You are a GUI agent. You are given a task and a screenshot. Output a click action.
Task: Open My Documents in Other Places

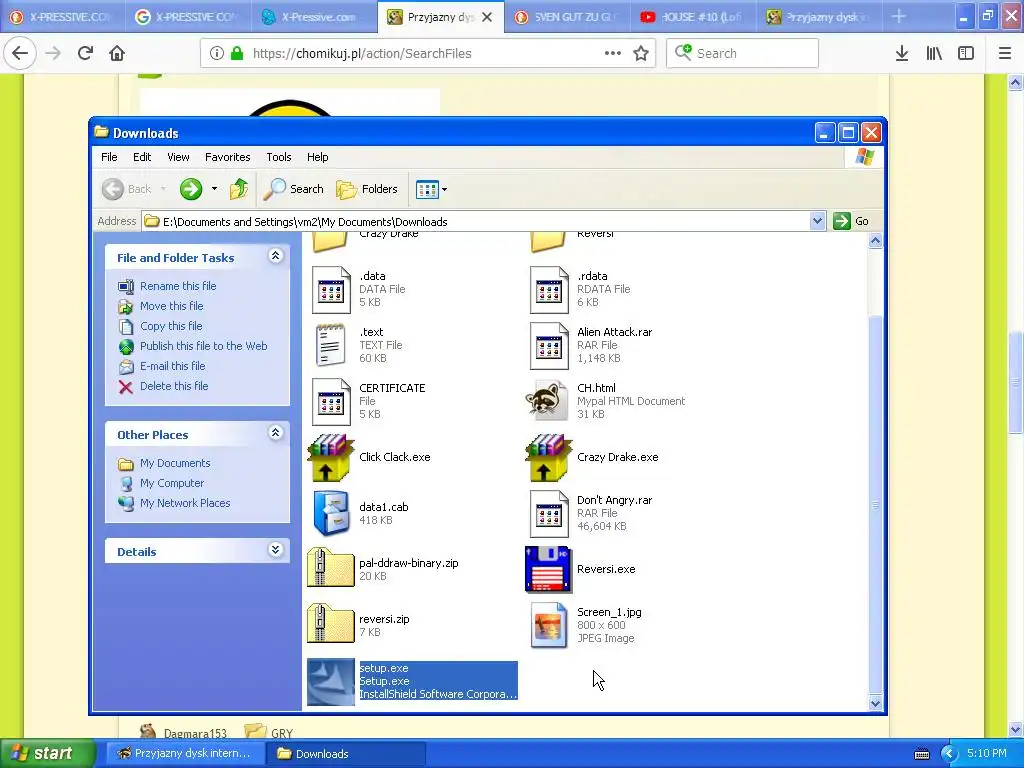click(x=175, y=463)
